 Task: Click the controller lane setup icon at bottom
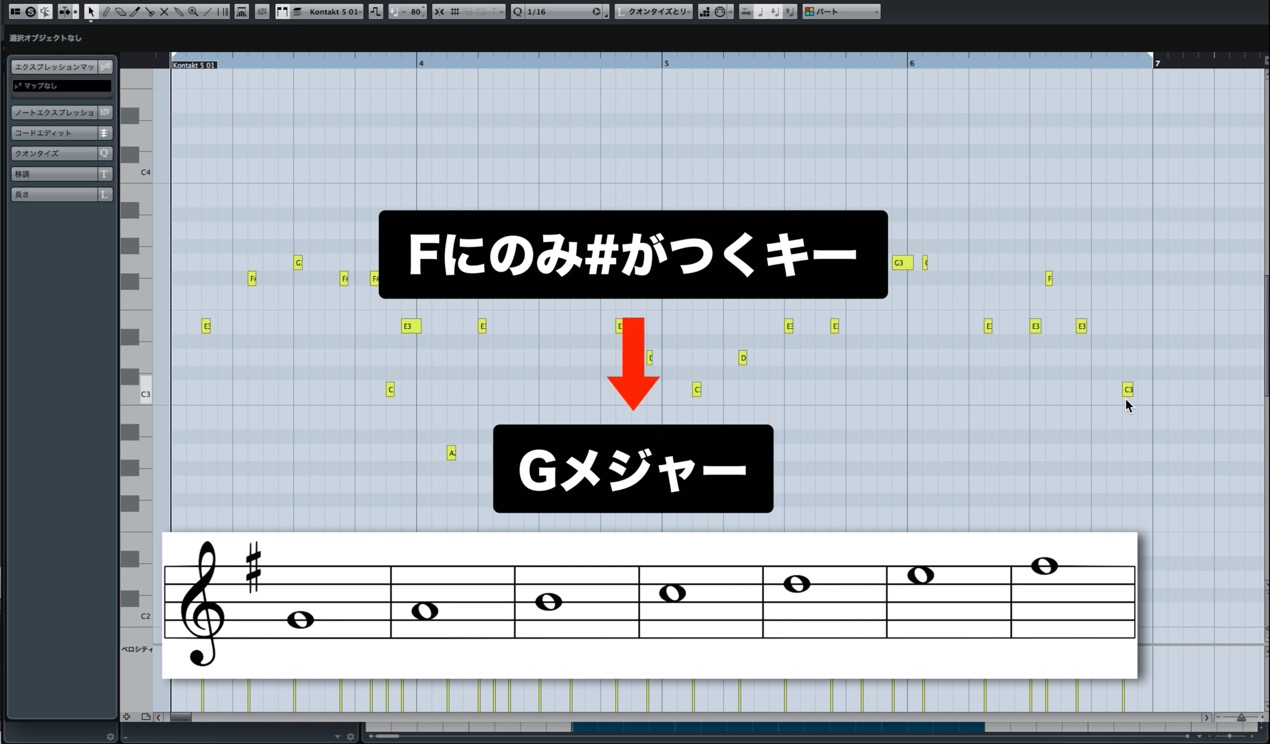pyautogui.click(x=146, y=717)
